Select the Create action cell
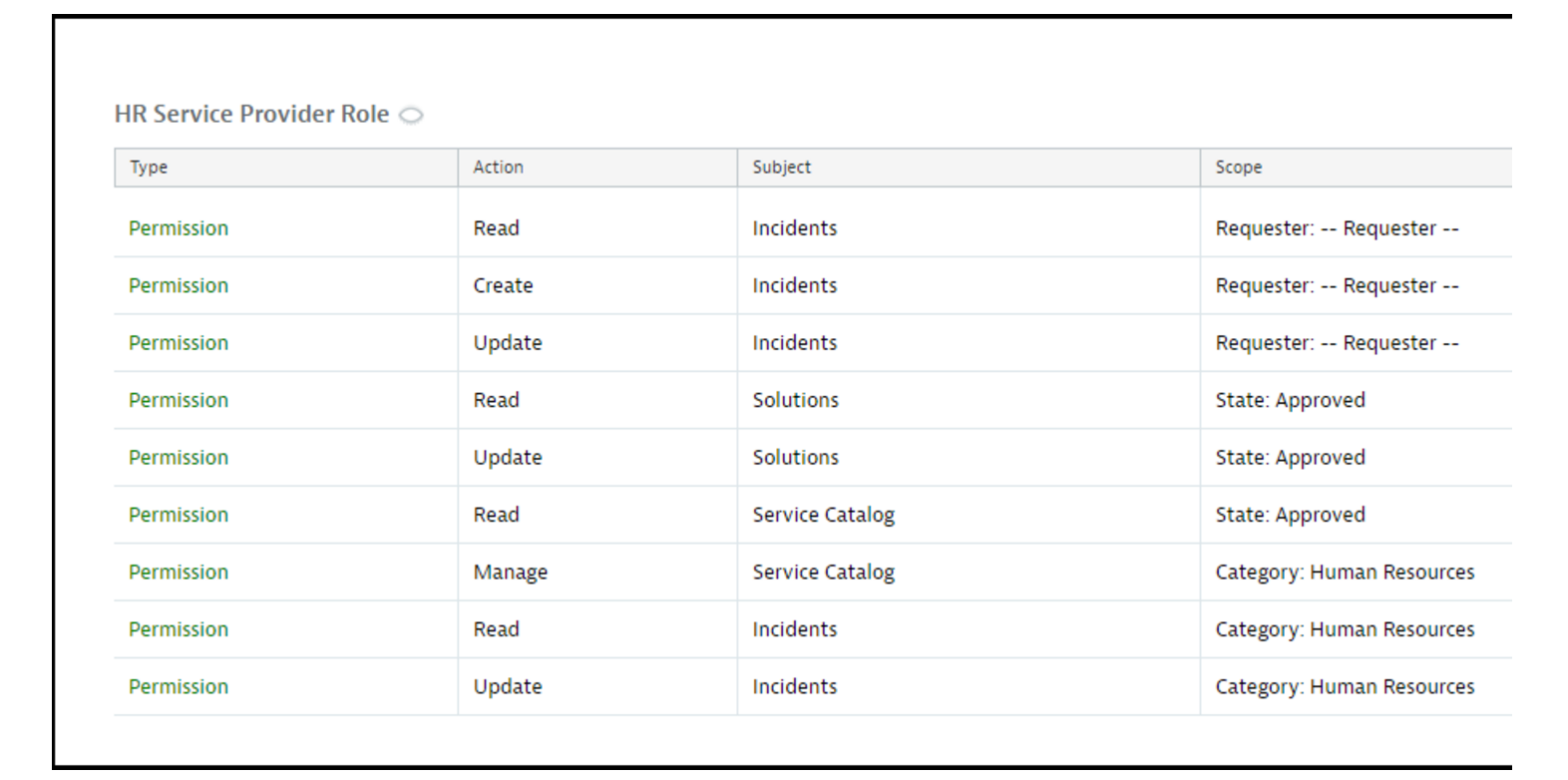This screenshot has height=780, width=1568. 503,286
